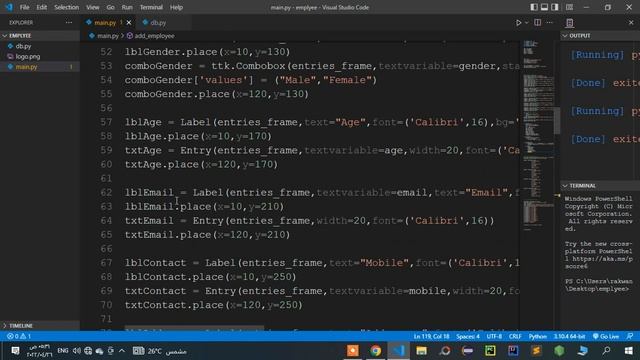
Task: Click line number 62 in the gutter
Action: click(x=106, y=193)
